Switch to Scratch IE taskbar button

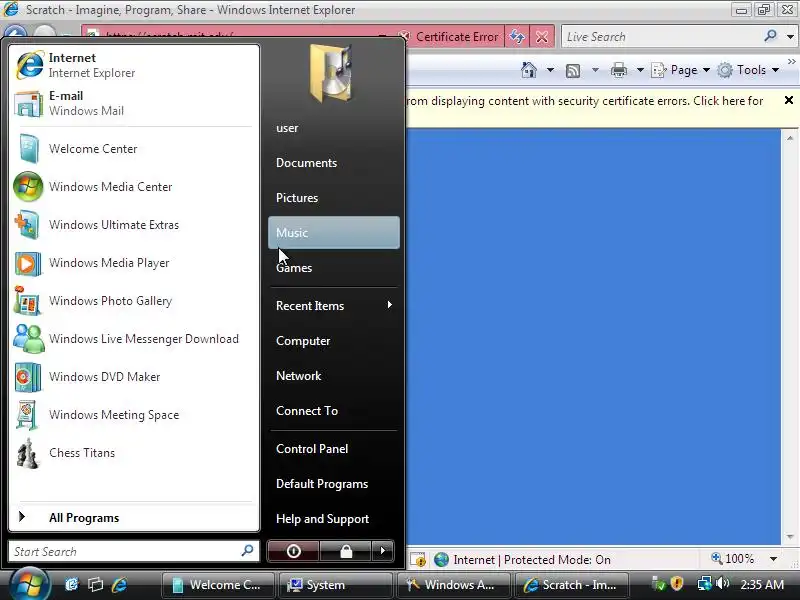(x=572, y=585)
